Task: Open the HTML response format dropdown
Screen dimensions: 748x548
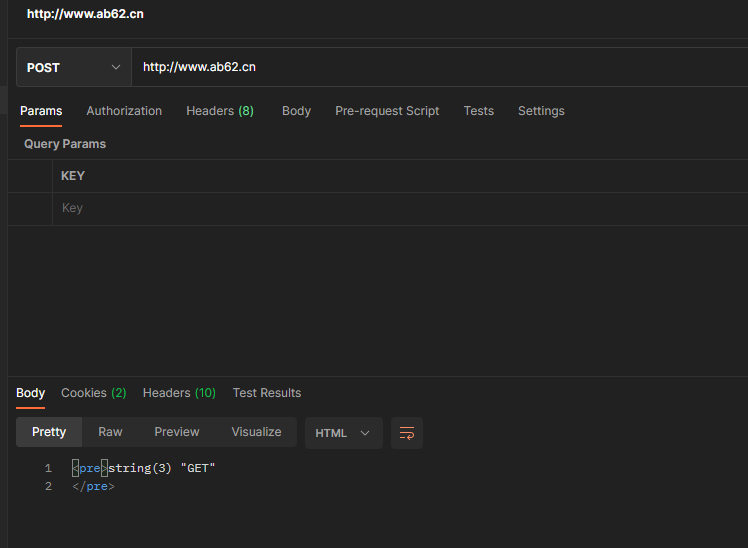Action: tap(343, 433)
